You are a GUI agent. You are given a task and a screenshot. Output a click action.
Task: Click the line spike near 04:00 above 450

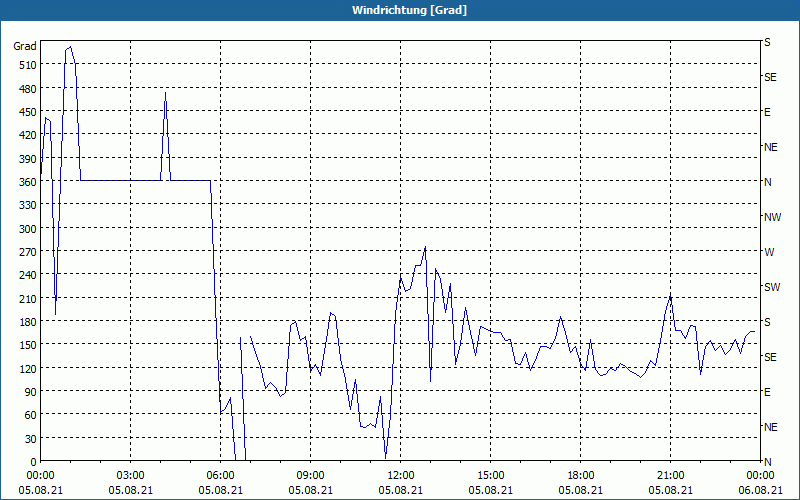coord(165,93)
